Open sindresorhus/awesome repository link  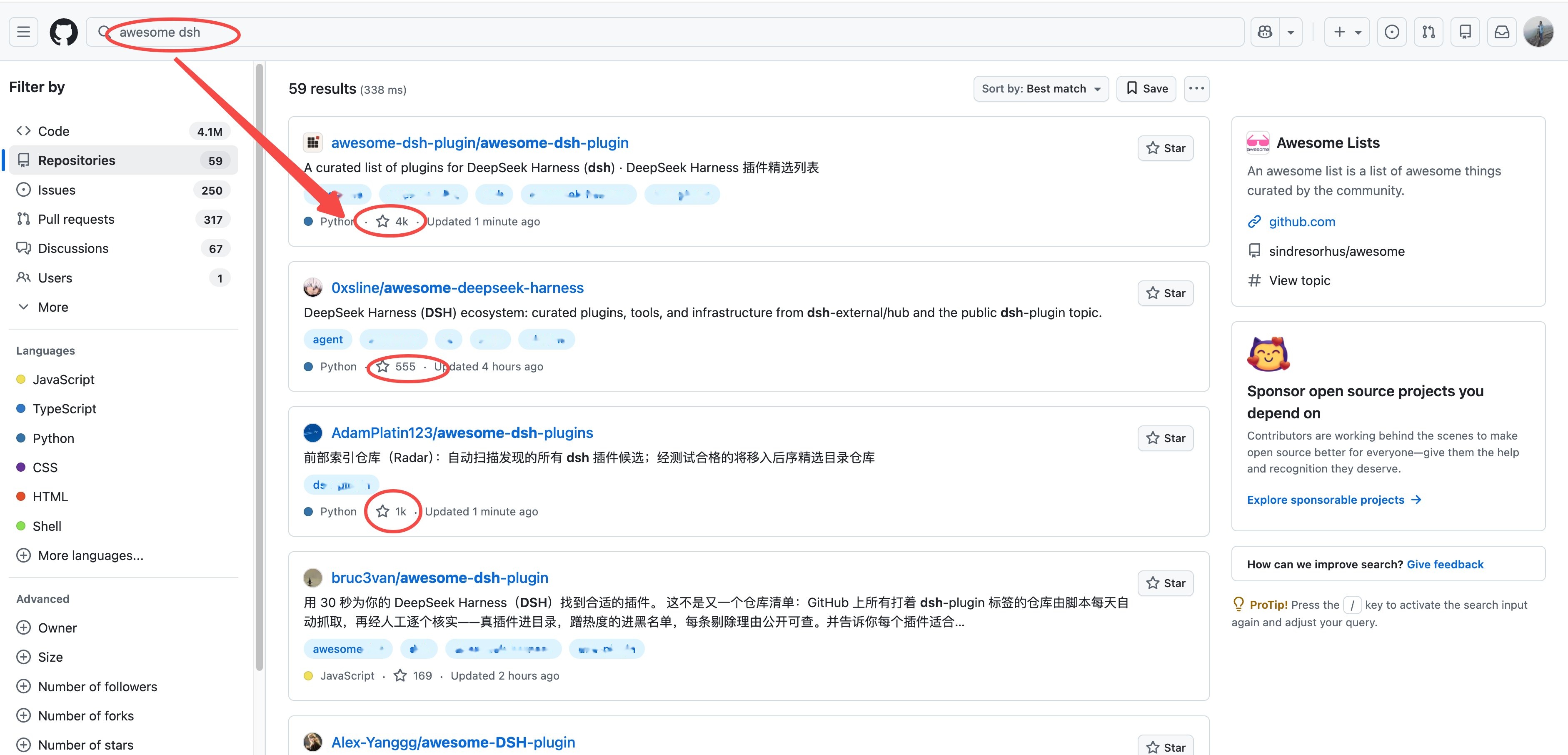1337,251
